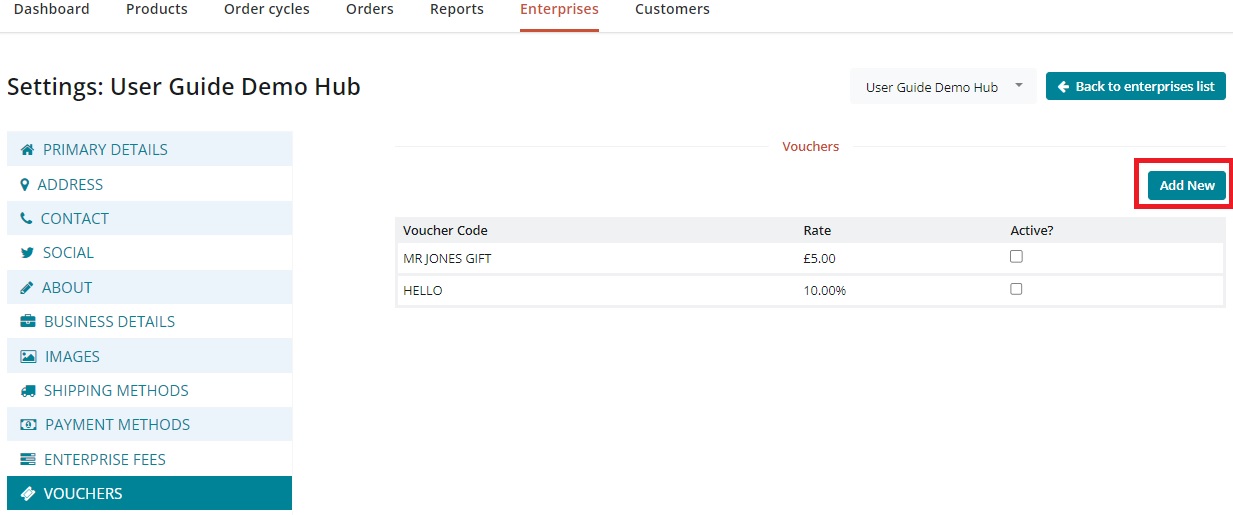The width and height of the screenshot is (1233, 515).
Task: Click the money icon for Payment Methods
Action: tap(28, 425)
